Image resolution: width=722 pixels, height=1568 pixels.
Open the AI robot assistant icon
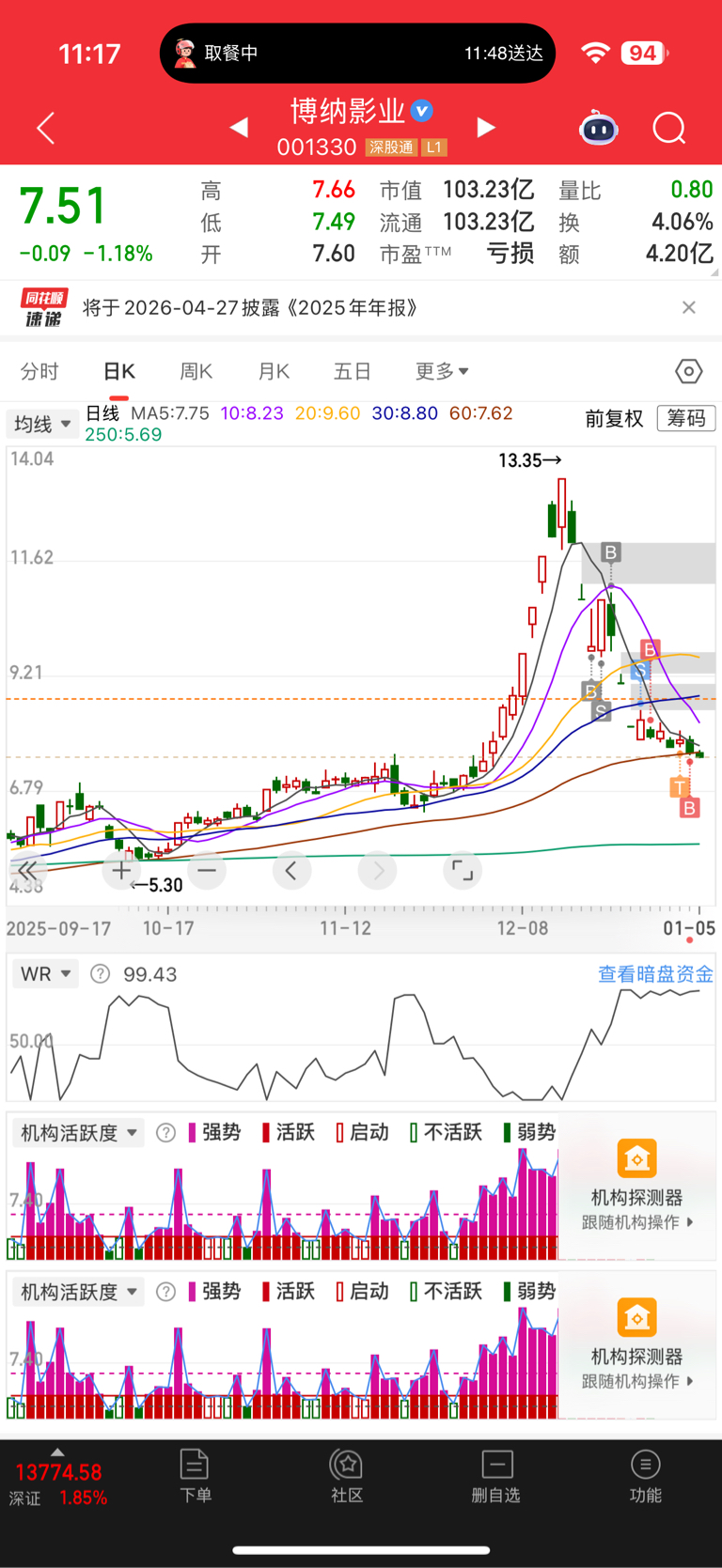(x=599, y=127)
